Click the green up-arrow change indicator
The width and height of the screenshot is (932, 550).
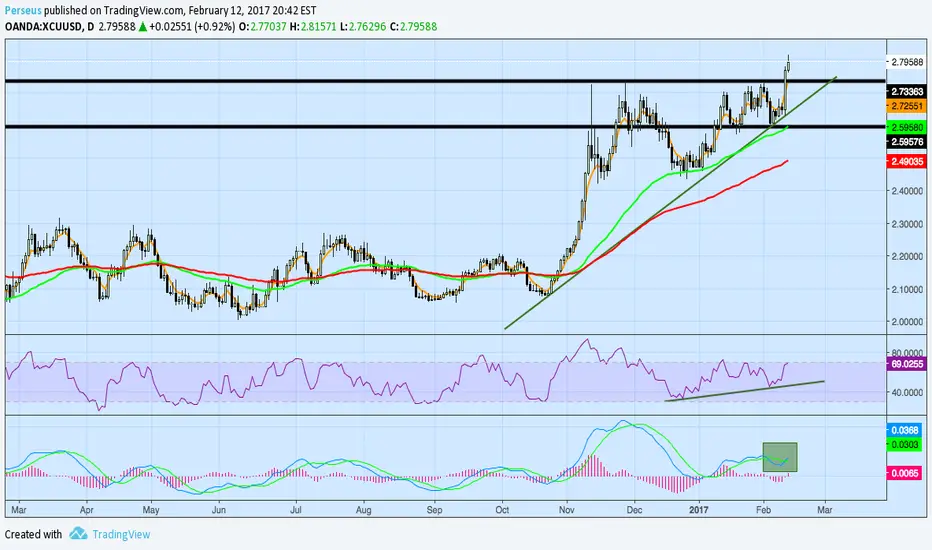(143, 27)
